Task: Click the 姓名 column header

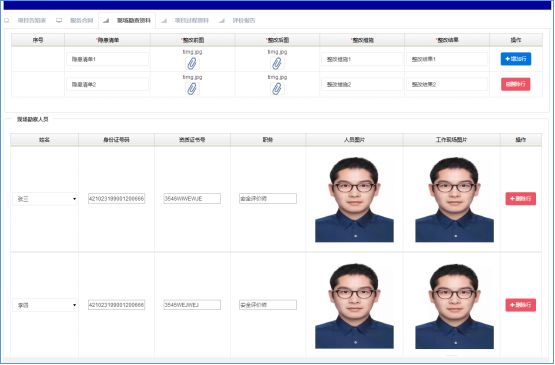Action: 44,140
